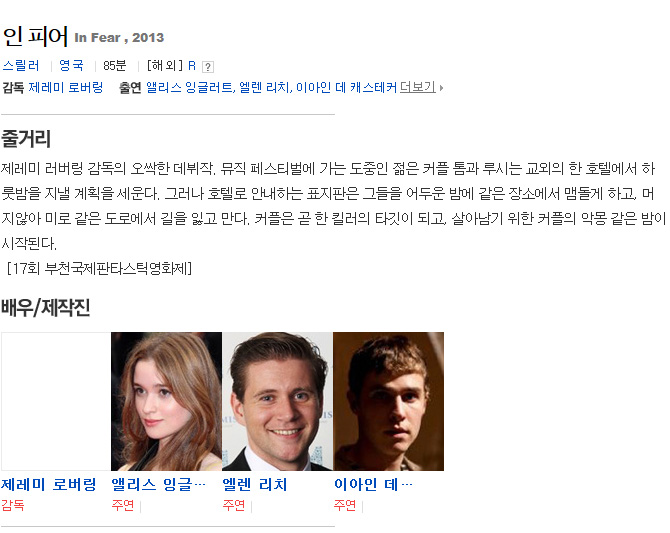Open 이아인 데 캐스테커 cast link in header
Viewport: 670px width, 533px height.
pyautogui.click(x=346, y=88)
